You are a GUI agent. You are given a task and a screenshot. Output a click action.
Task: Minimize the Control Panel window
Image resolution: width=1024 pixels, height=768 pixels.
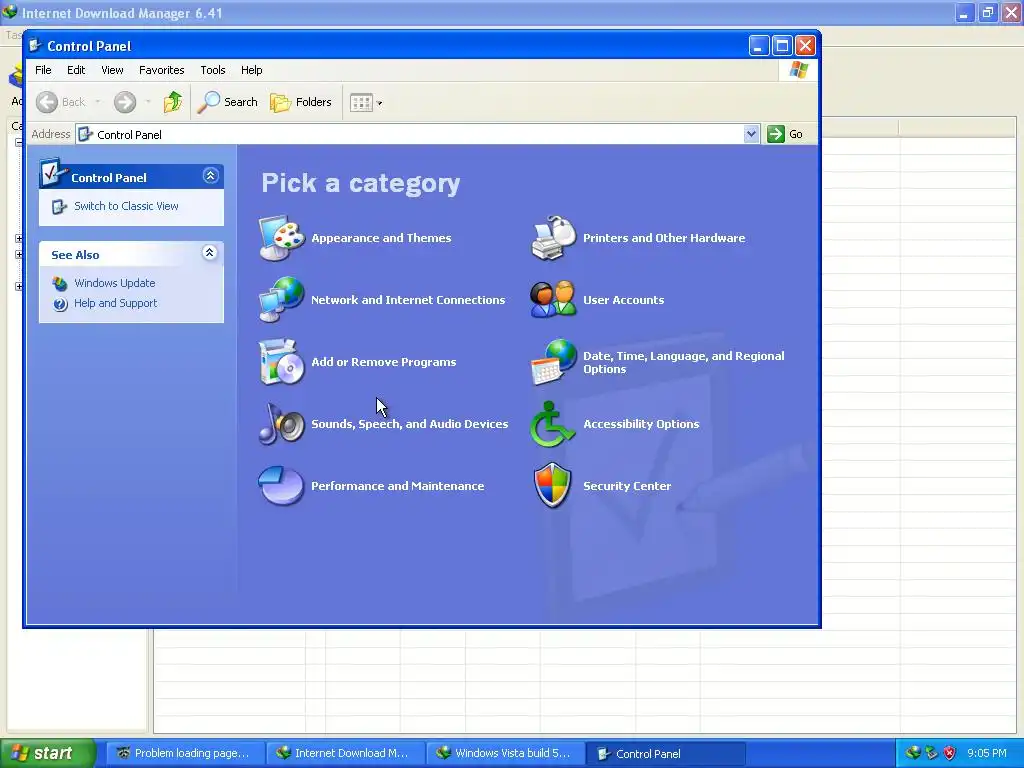[758, 46]
